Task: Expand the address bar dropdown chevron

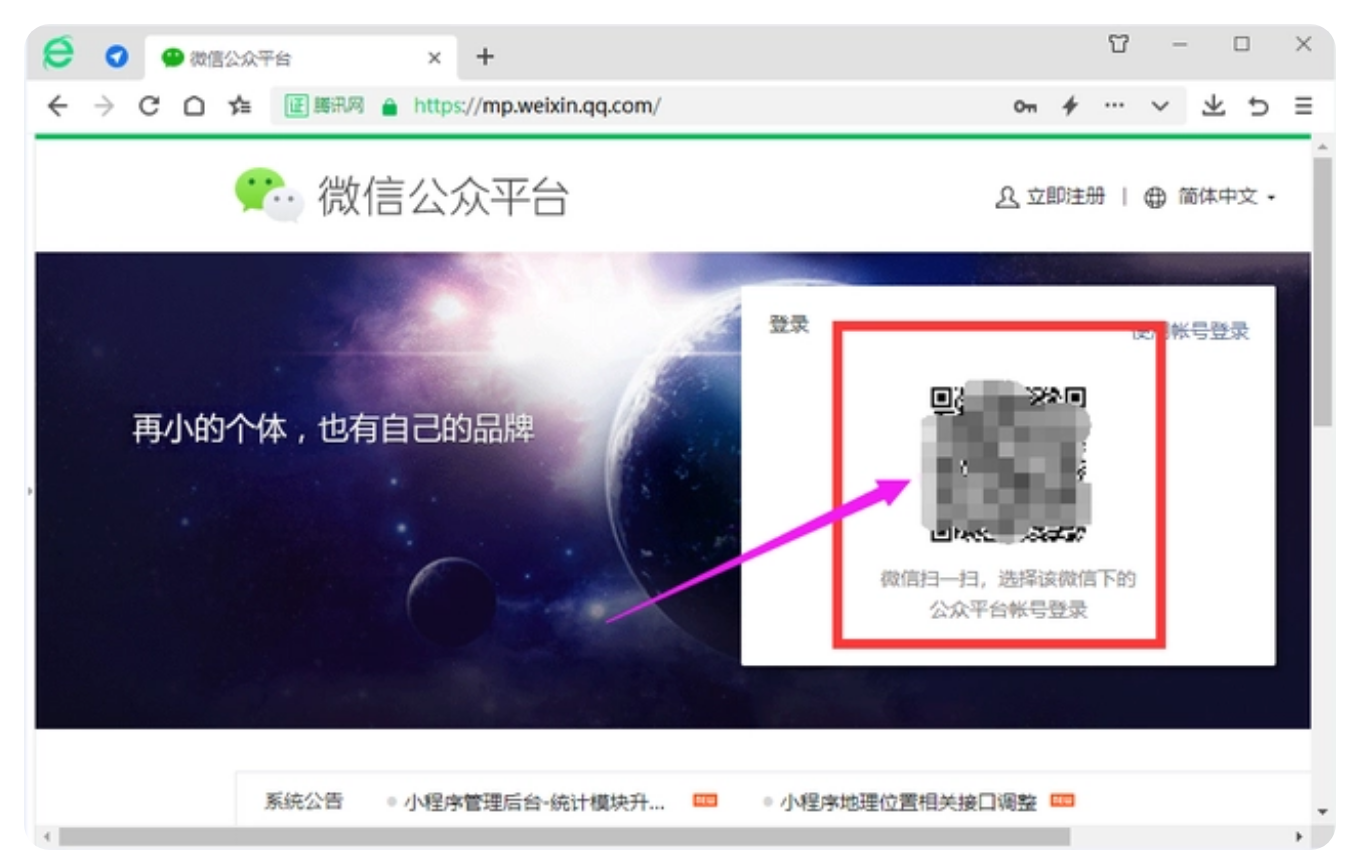Action: (x=1160, y=106)
